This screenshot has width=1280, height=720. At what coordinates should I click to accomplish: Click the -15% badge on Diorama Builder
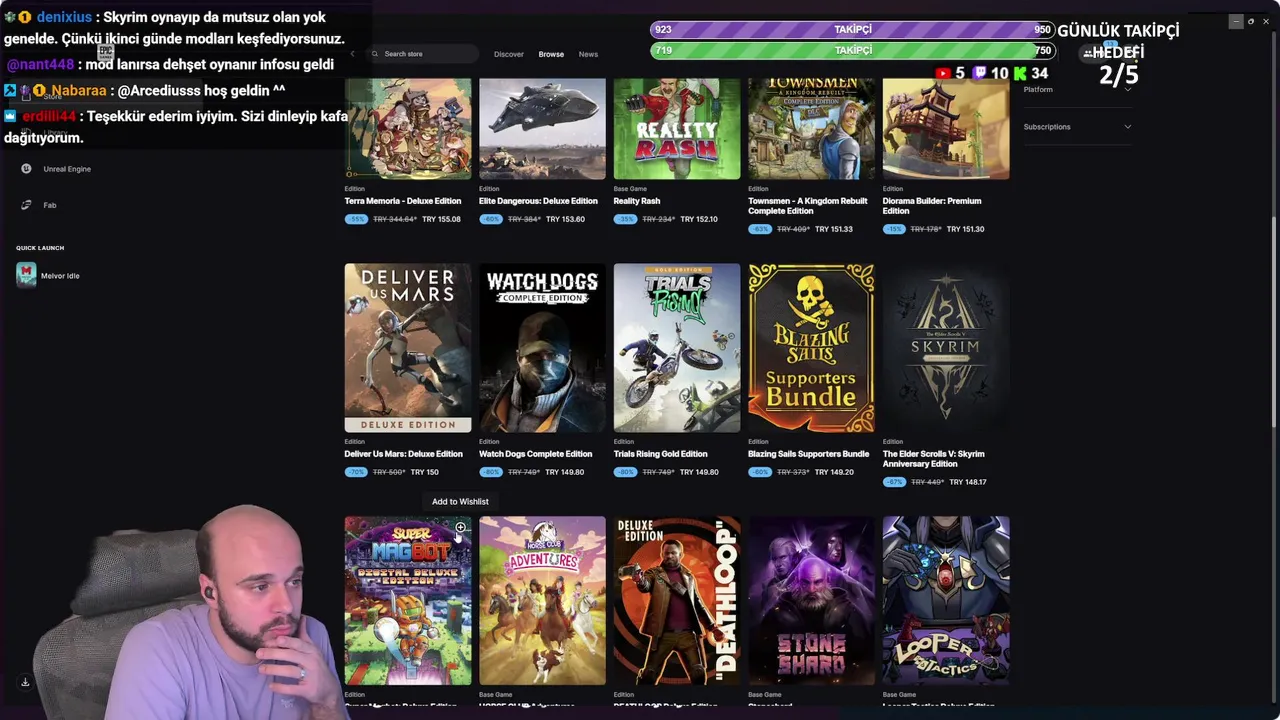click(x=894, y=229)
